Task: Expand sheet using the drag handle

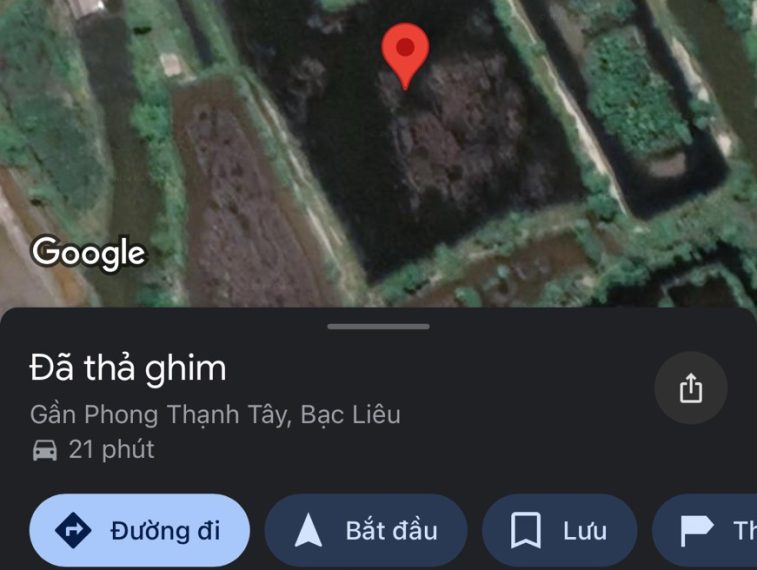Action: 378,327
